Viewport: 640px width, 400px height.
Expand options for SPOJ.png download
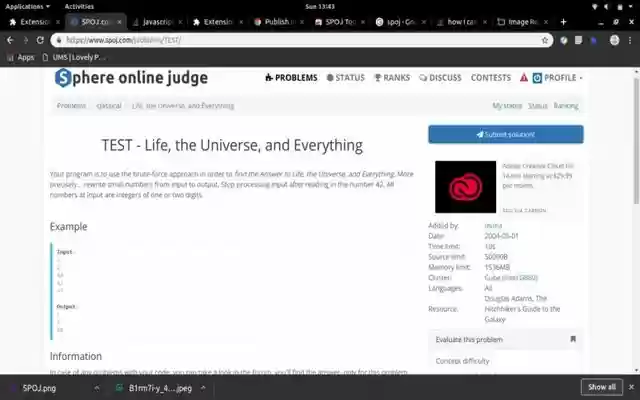97,388
